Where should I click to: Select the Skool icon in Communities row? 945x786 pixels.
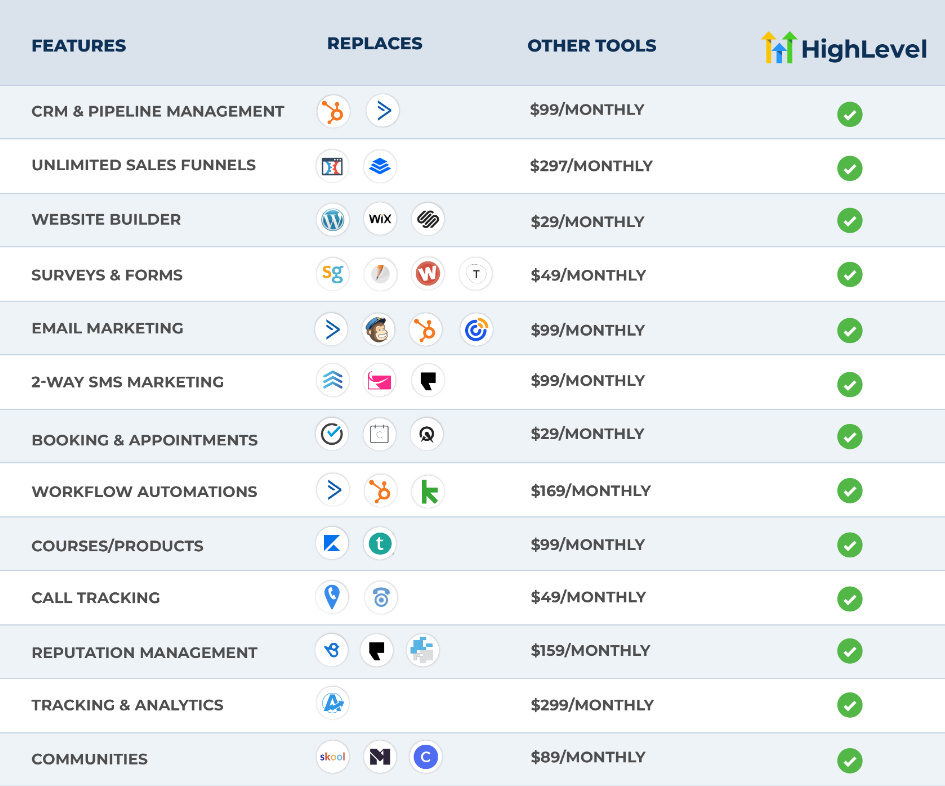331,757
